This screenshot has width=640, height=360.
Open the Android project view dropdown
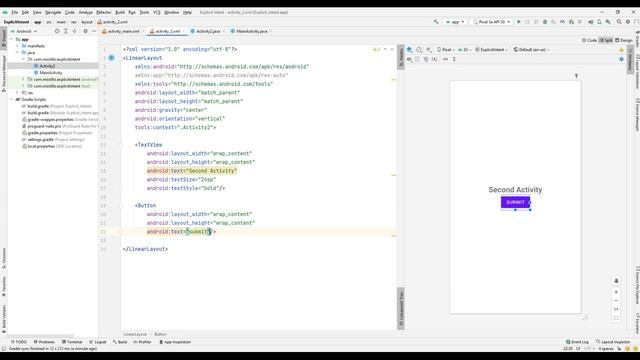(24, 31)
